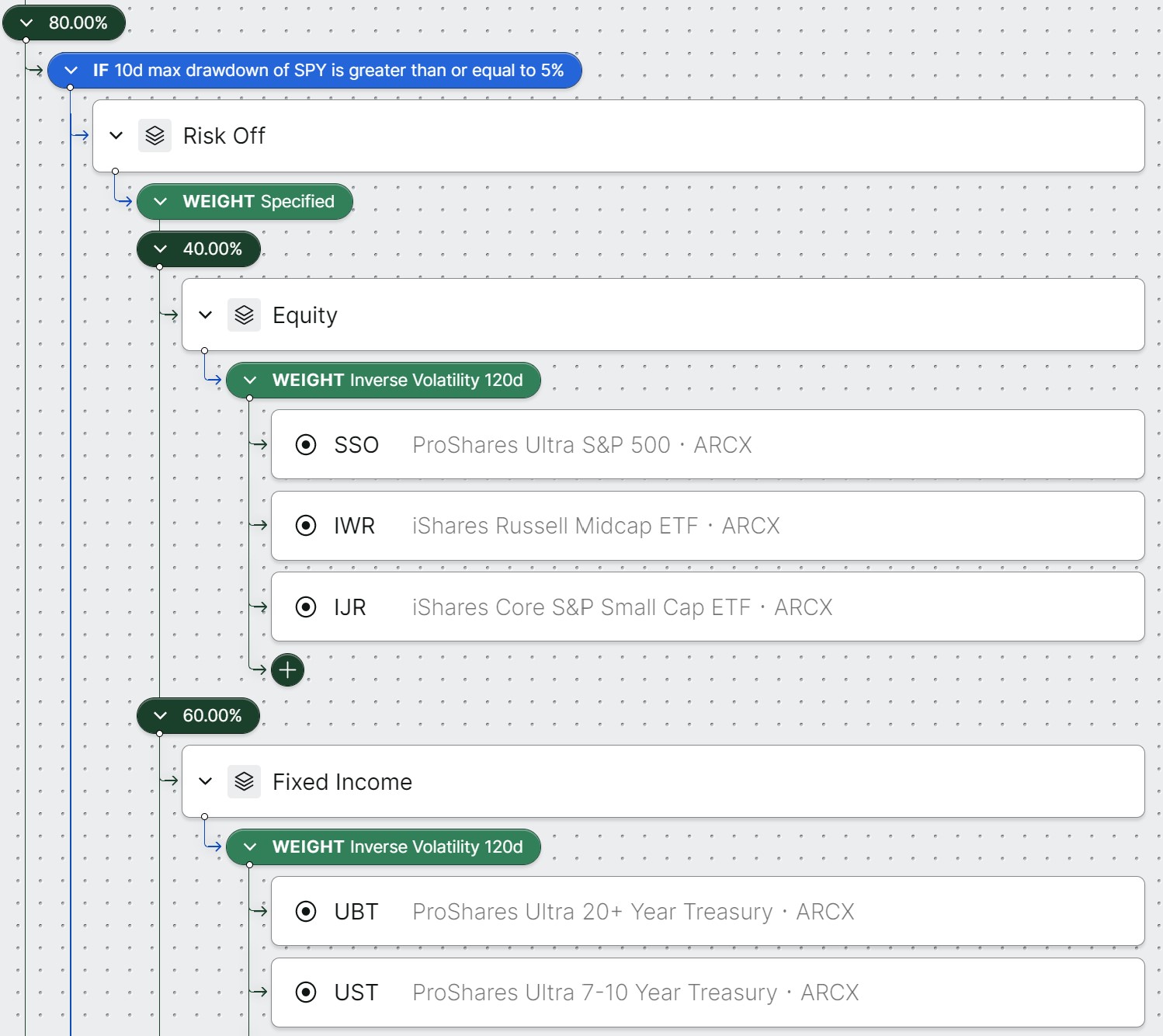The image size is (1163, 1036).
Task: Select the UST asset radio icon
Action: [306, 993]
